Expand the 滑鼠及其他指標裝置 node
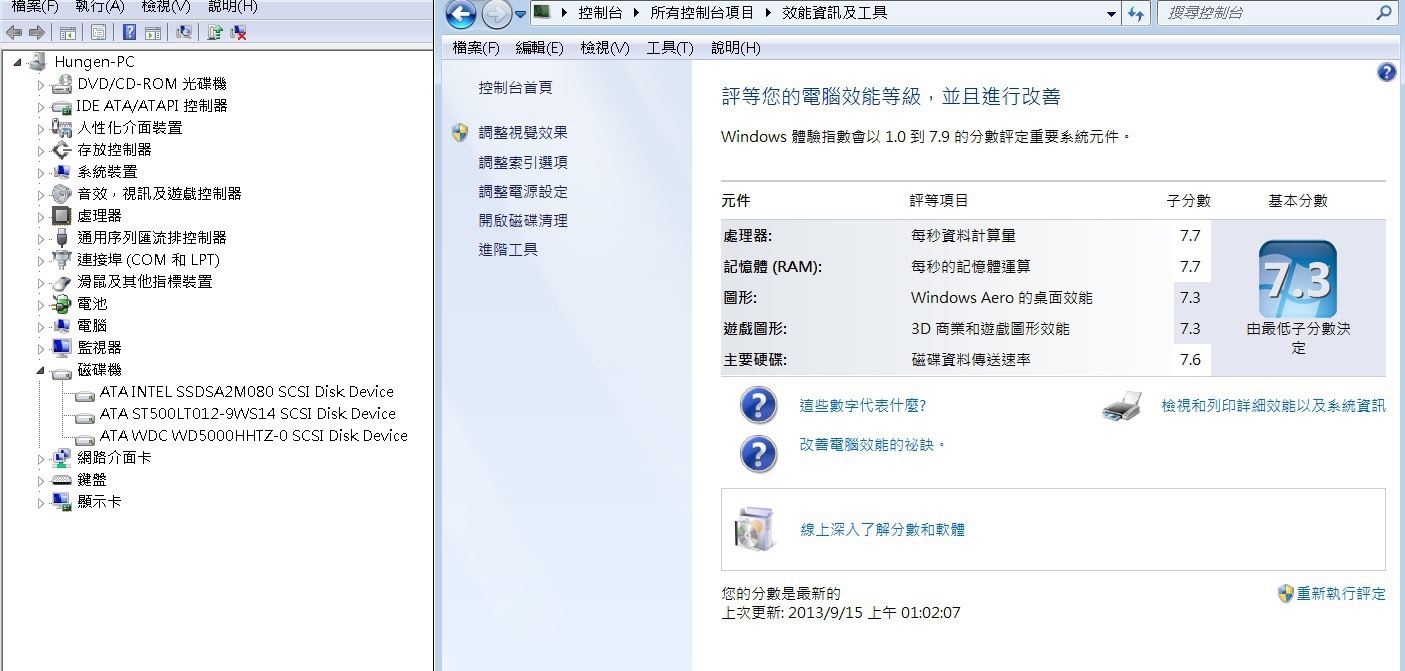 click(41, 282)
